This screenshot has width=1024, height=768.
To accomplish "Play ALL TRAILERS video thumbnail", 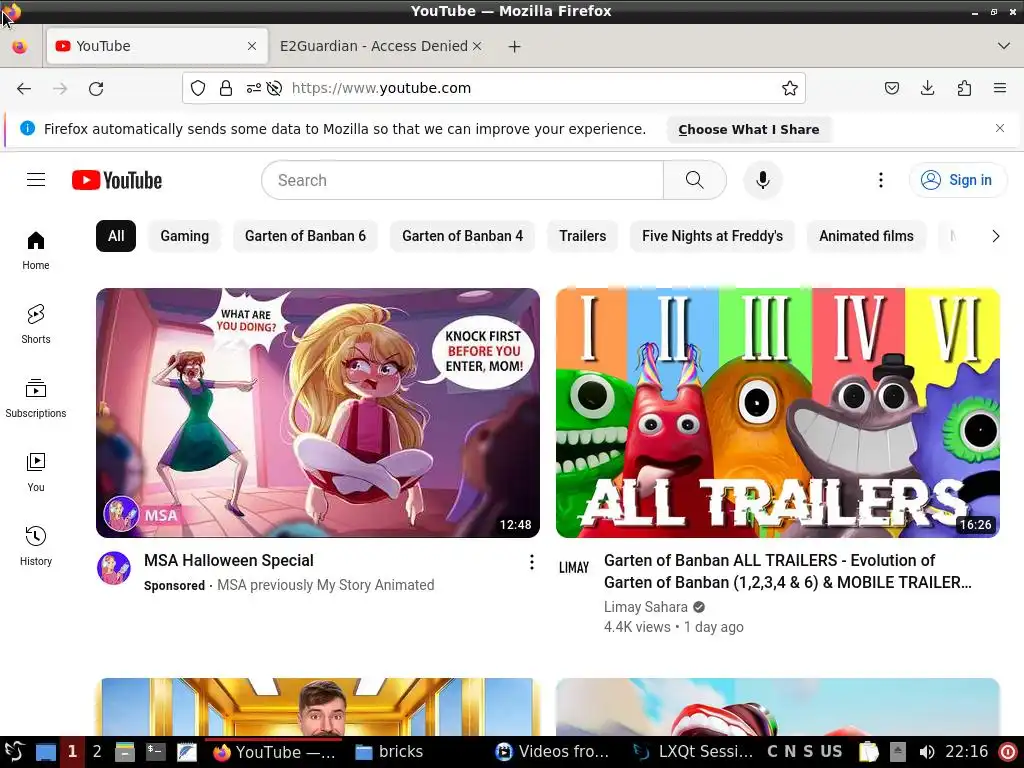I will [778, 413].
